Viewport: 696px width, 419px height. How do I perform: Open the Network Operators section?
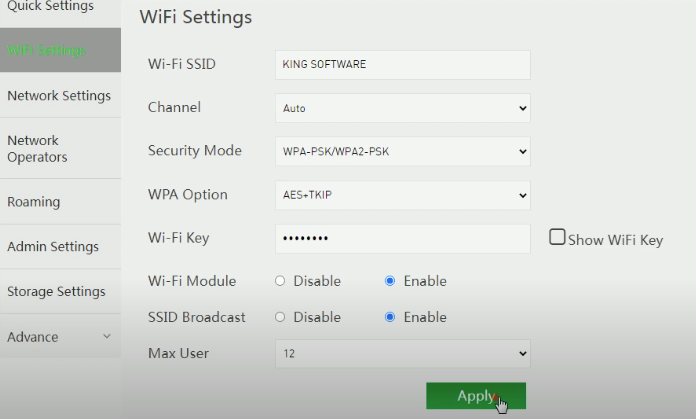(x=38, y=149)
